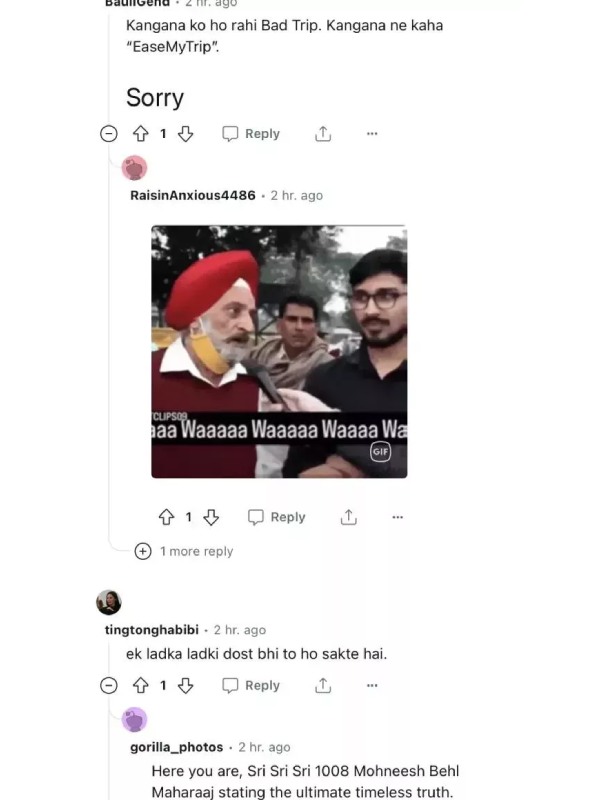Collapse tingtonghabibi's comment thread
Image resolution: width=600 pixels, height=800 pixels.
click(x=109, y=685)
